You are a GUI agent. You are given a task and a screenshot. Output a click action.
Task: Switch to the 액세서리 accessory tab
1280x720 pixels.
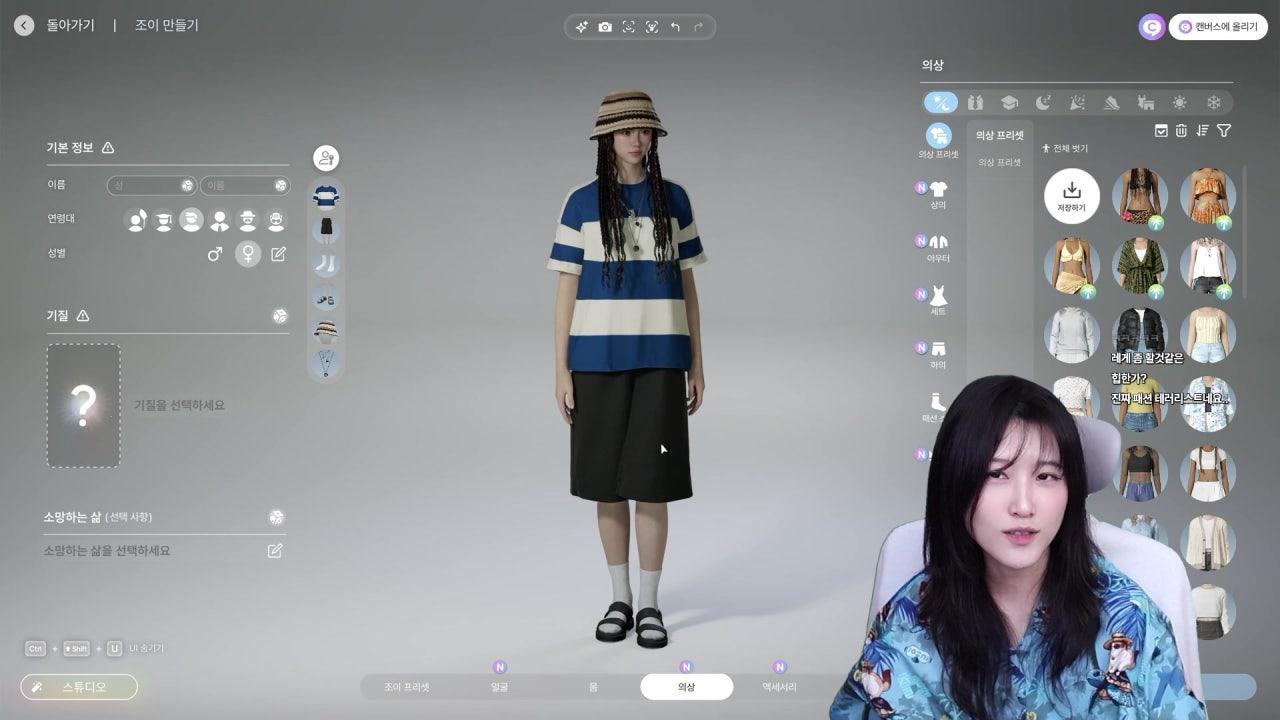pos(780,687)
